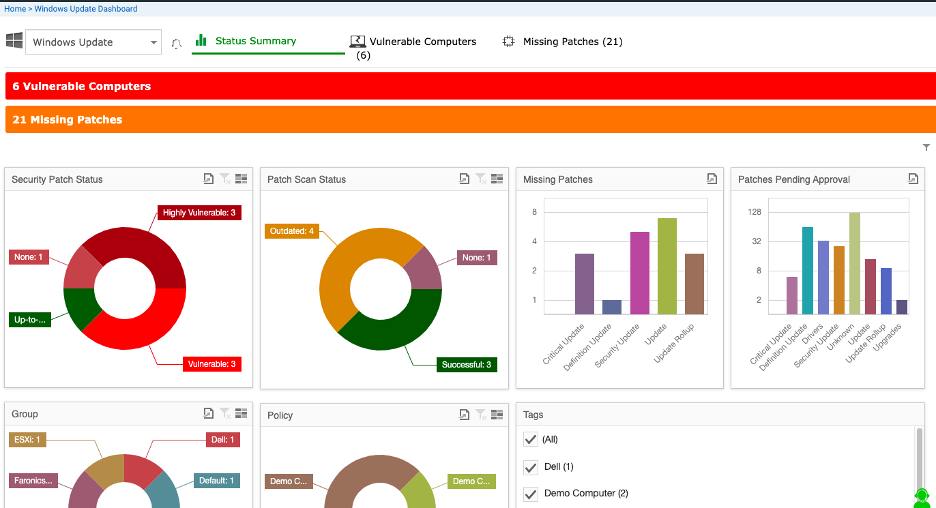This screenshot has height=508, width=936.
Task: Click the Highly Vulnerable: 3 label
Action: coord(199,213)
